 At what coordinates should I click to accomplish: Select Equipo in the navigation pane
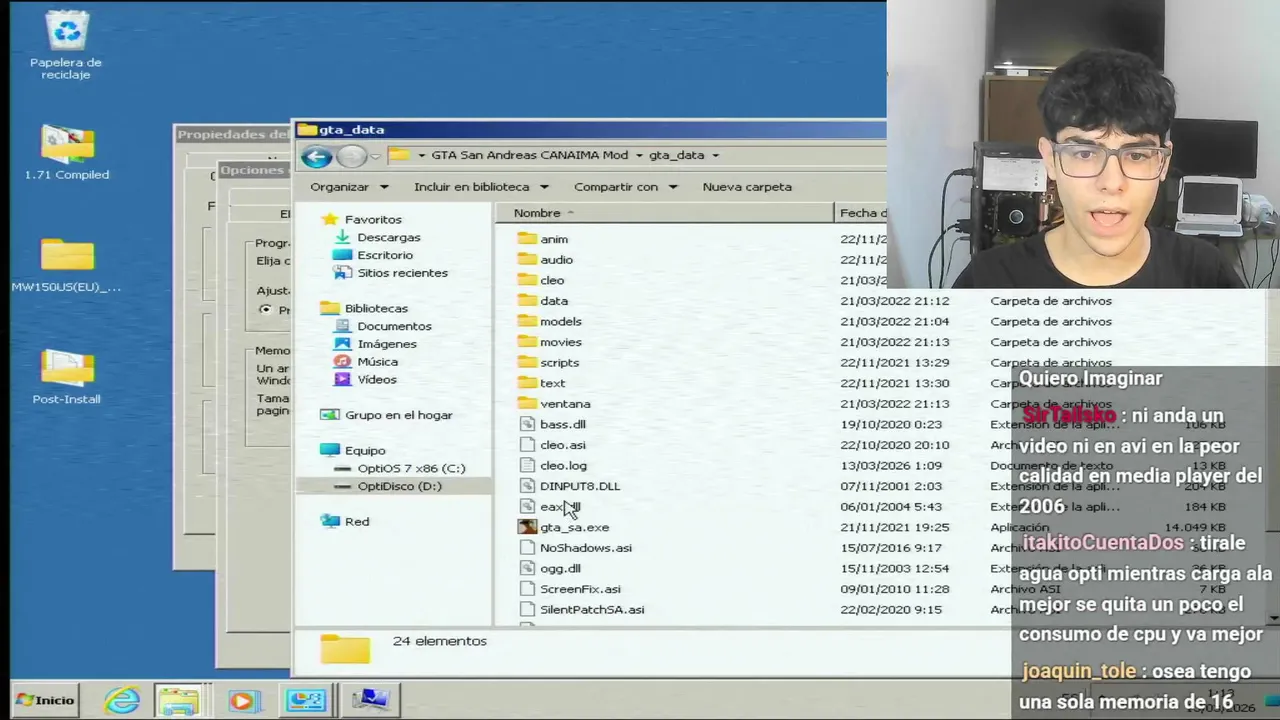[x=365, y=451]
